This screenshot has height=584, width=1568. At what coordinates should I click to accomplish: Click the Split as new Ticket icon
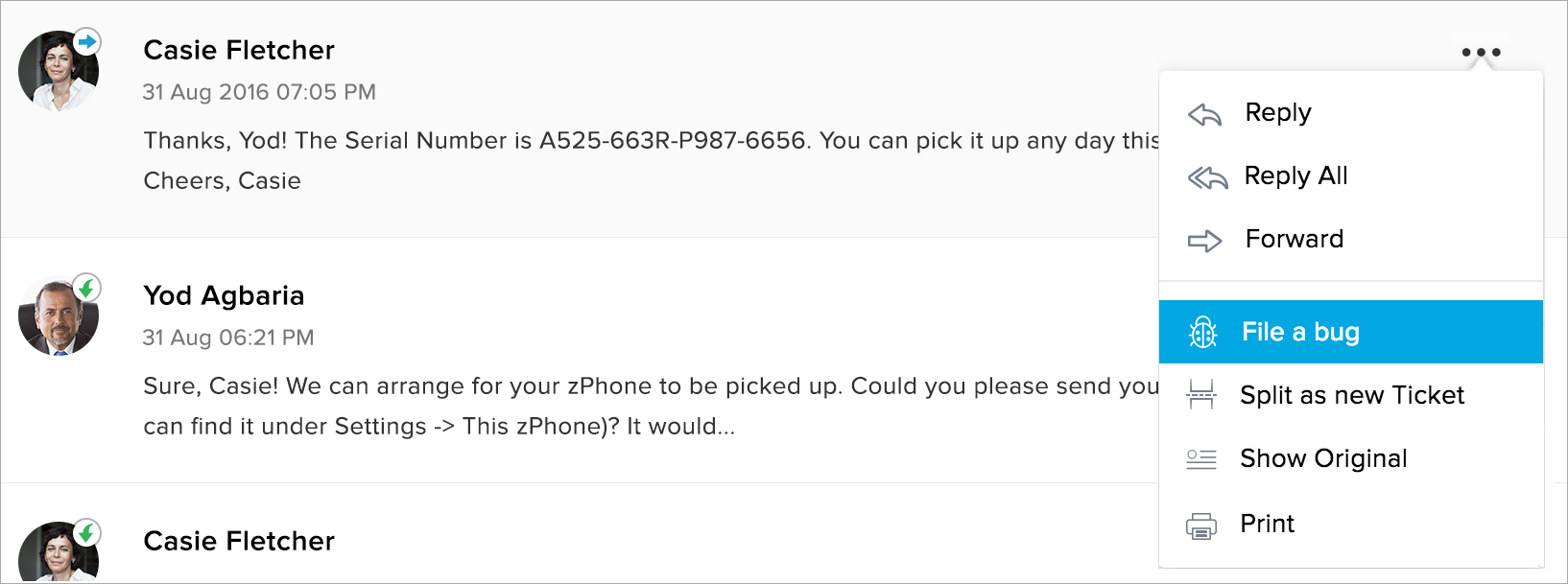1201,395
